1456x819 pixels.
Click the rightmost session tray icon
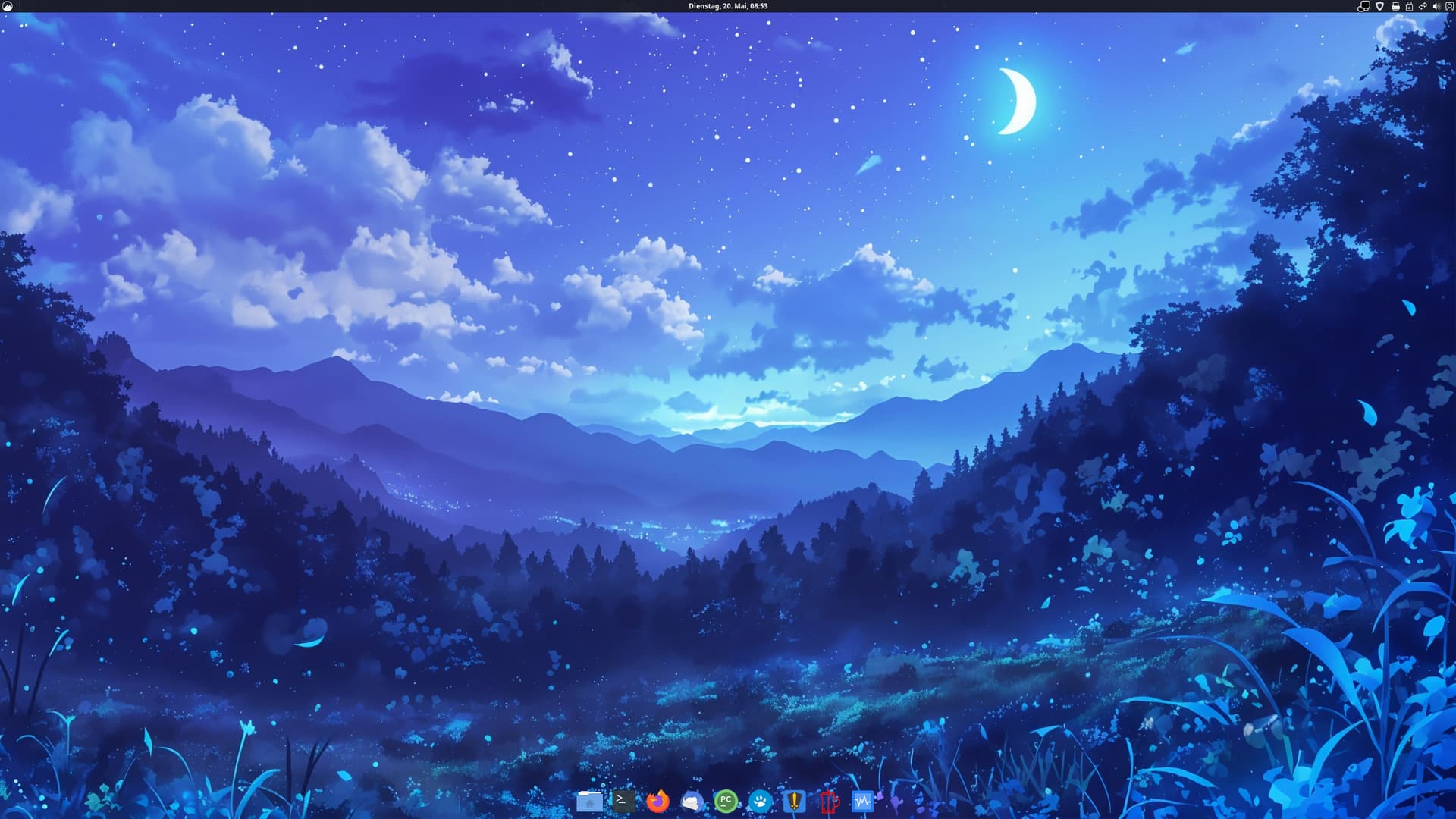[1450, 6]
